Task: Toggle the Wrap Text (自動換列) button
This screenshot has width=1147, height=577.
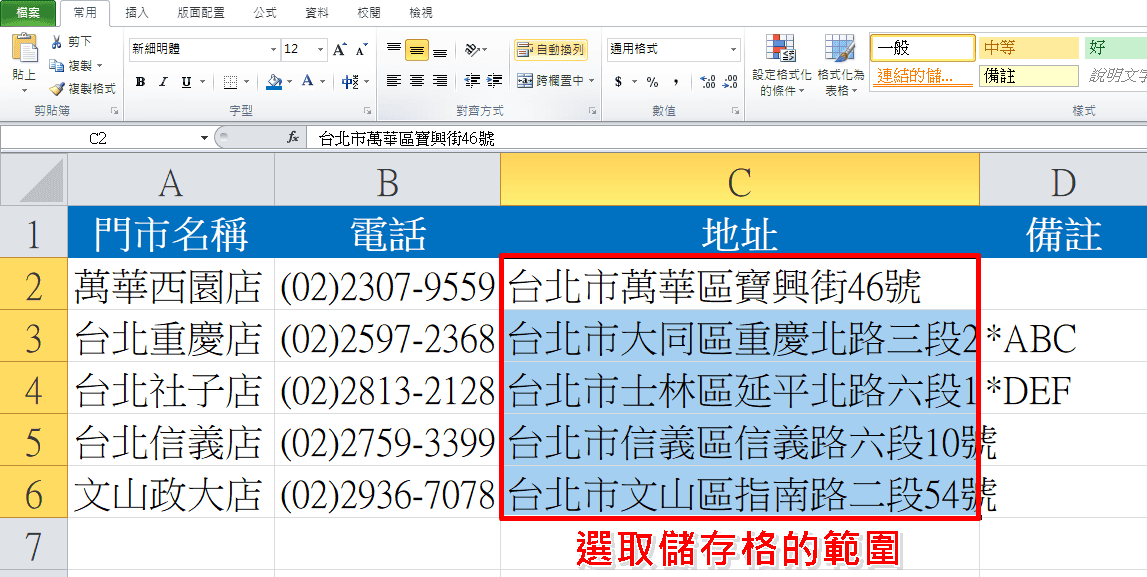Action: point(551,50)
